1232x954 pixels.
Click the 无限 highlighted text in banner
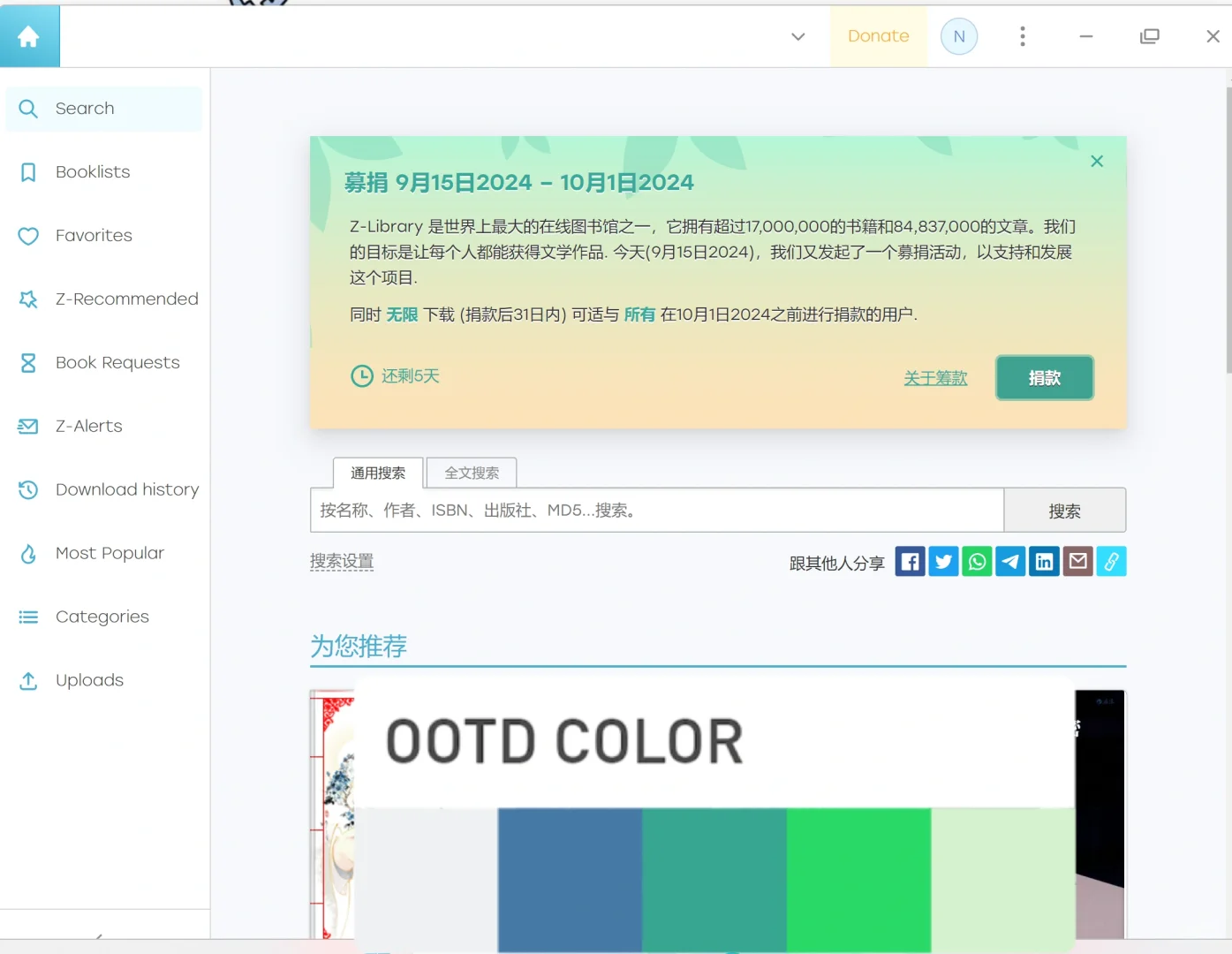coord(402,314)
